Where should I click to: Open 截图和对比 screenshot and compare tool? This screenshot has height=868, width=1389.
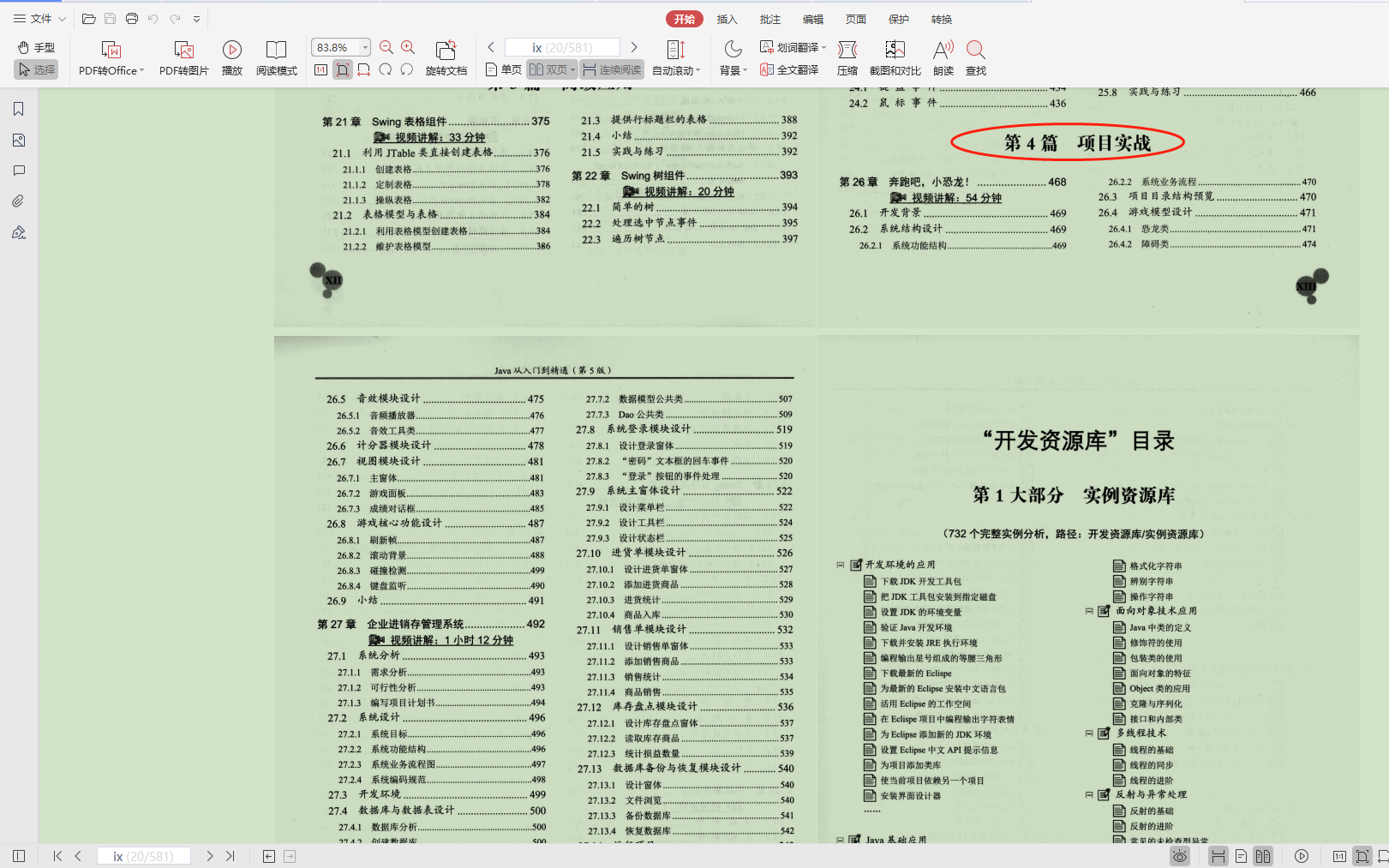[x=895, y=58]
